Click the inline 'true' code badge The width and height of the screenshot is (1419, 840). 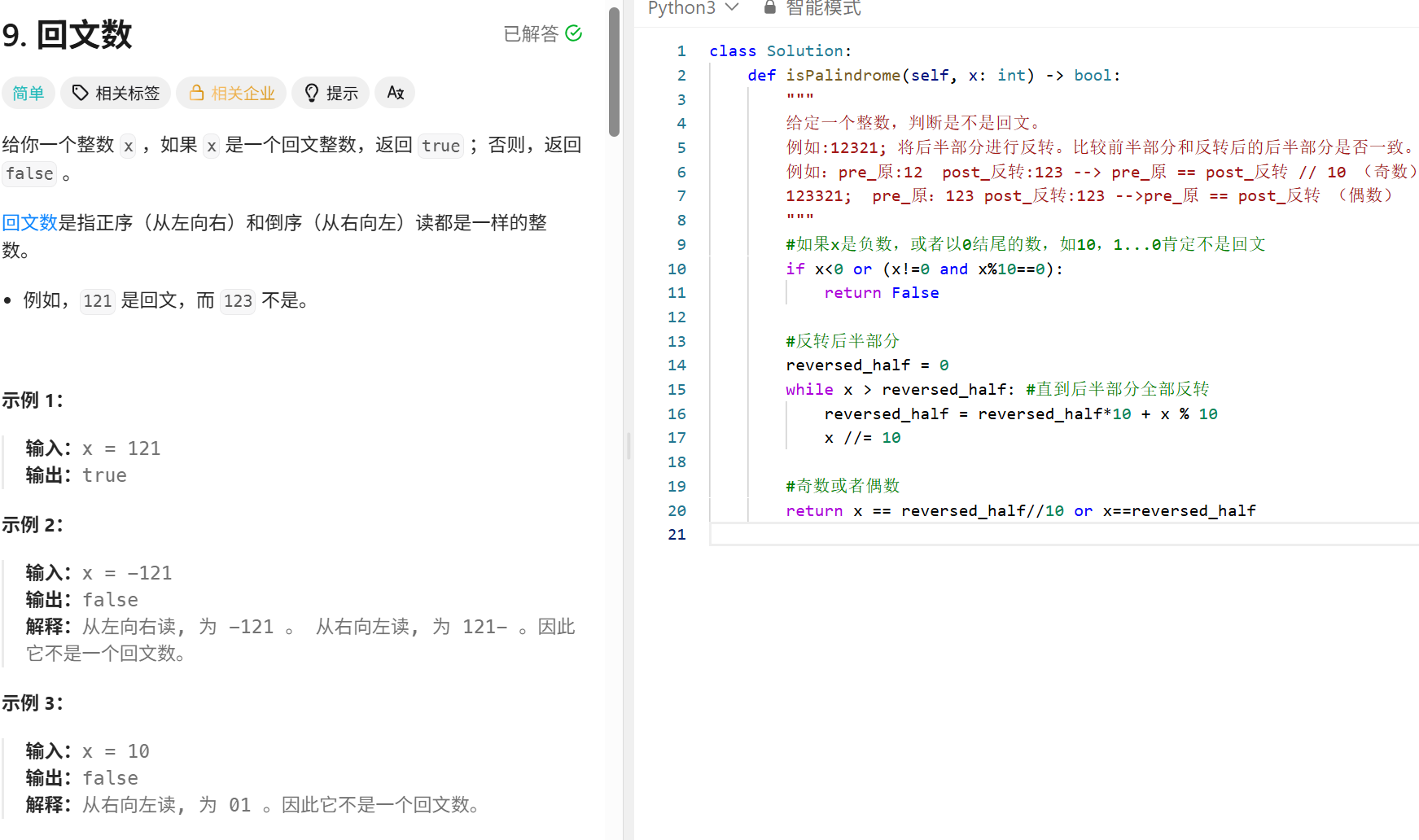click(440, 146)
